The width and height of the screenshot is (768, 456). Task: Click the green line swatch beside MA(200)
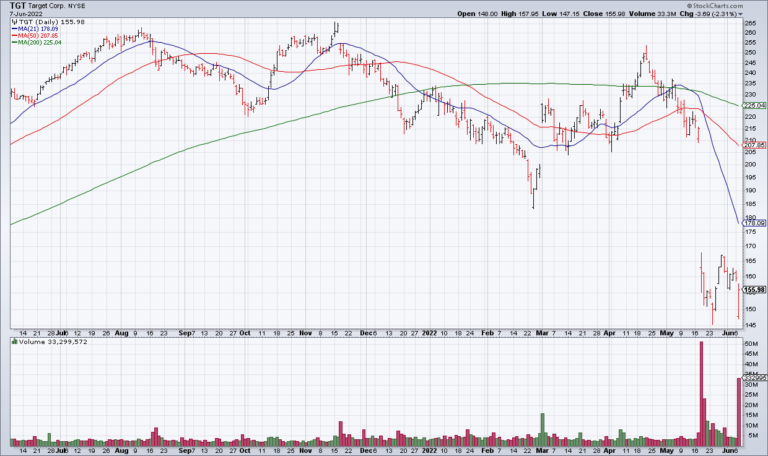(15, 43)
